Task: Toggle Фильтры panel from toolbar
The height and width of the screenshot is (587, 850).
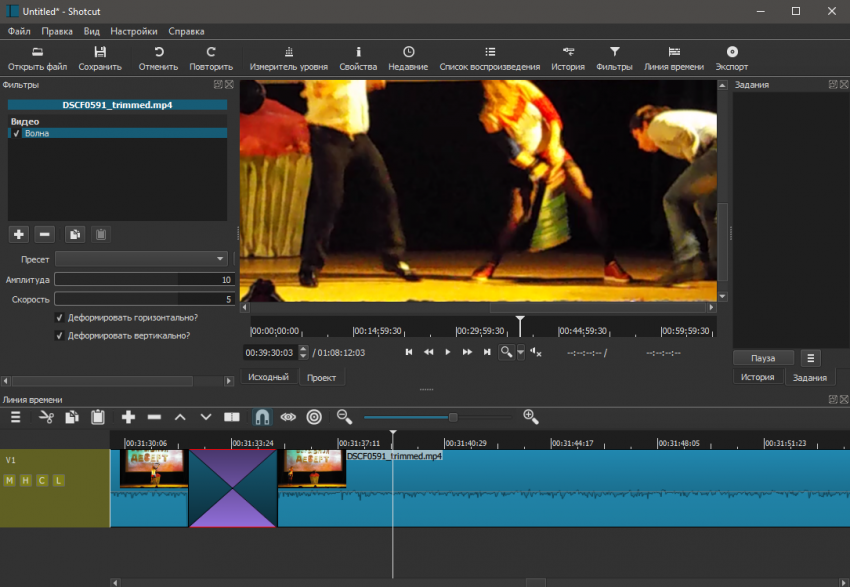Action: click(x=614, y=59)
